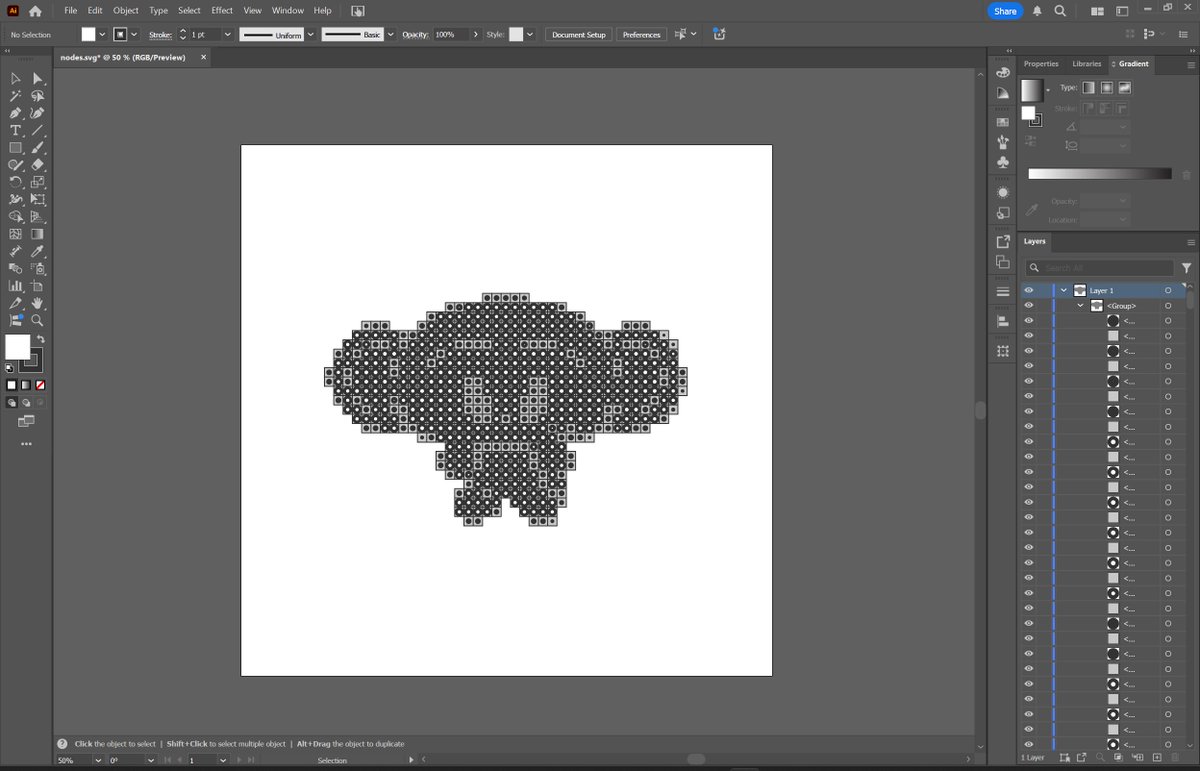Viewport: 1200px width, 771px height.
Task: Choose Freeform Gradient type
Action: coord(1125,88)
